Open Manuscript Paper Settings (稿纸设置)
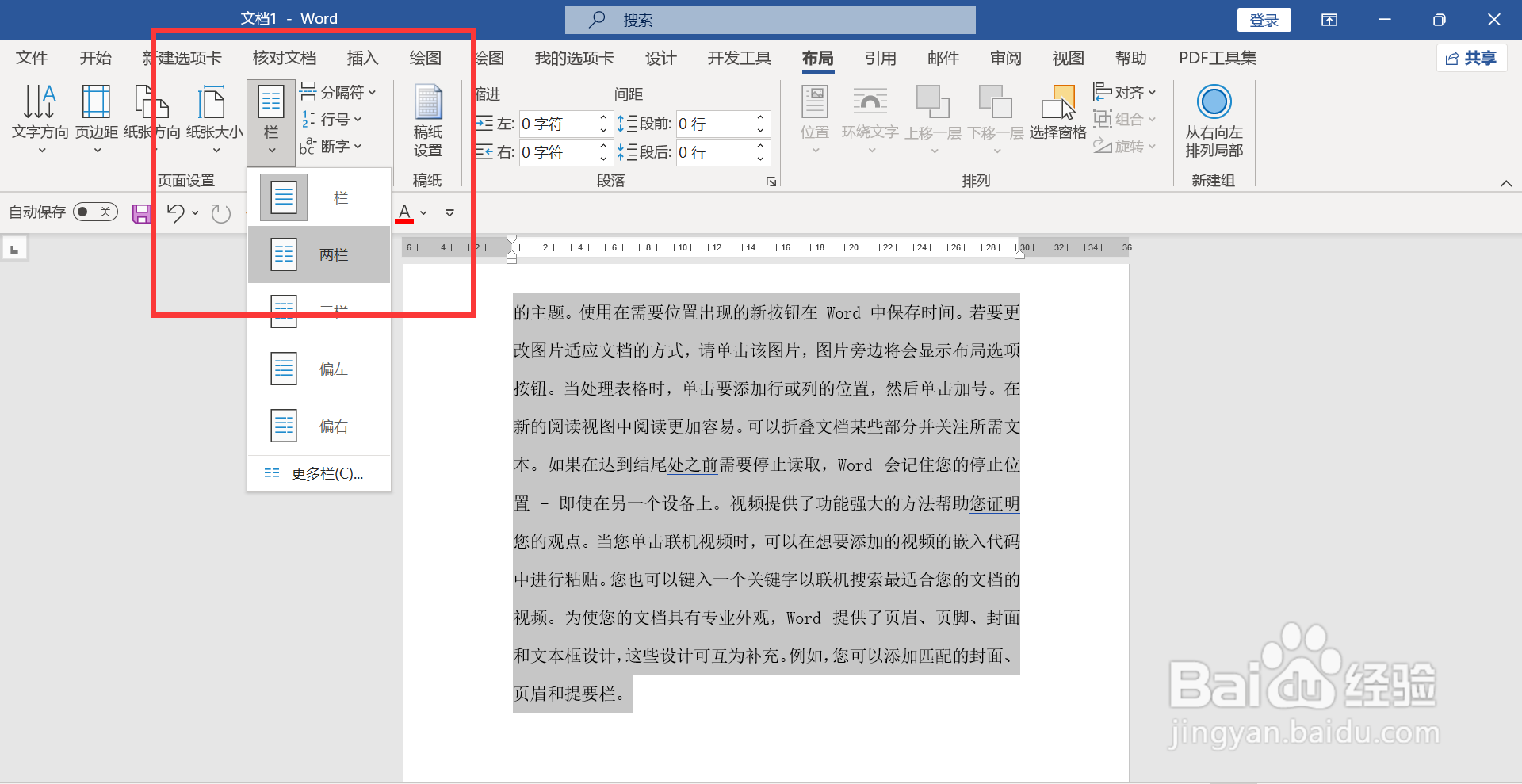 [x=428, y=120]
